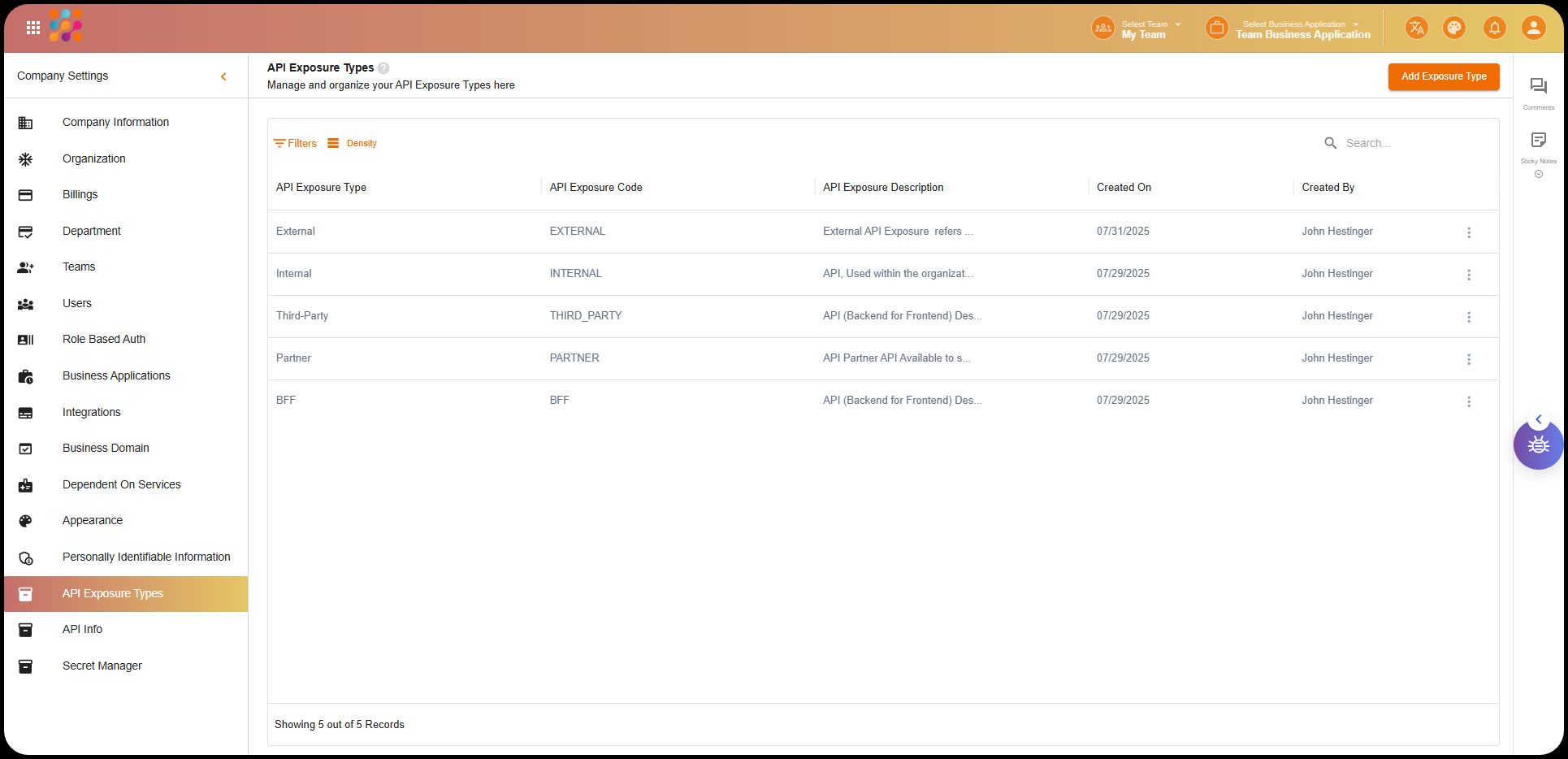
Task: Open the app grid launcher icon
Action: [33, 28]
